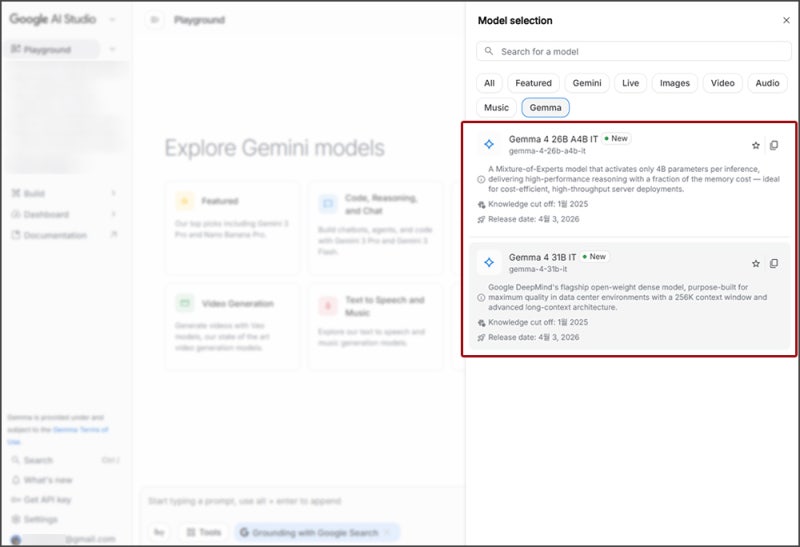800x547 pixels.
Task: Open the Video Generation card
Action: click(232, 327)
